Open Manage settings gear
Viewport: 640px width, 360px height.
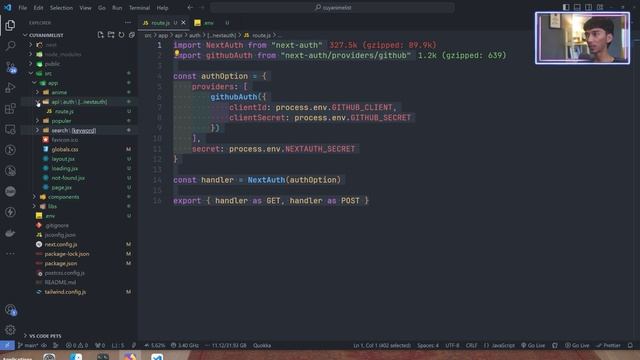click(10, 329)
